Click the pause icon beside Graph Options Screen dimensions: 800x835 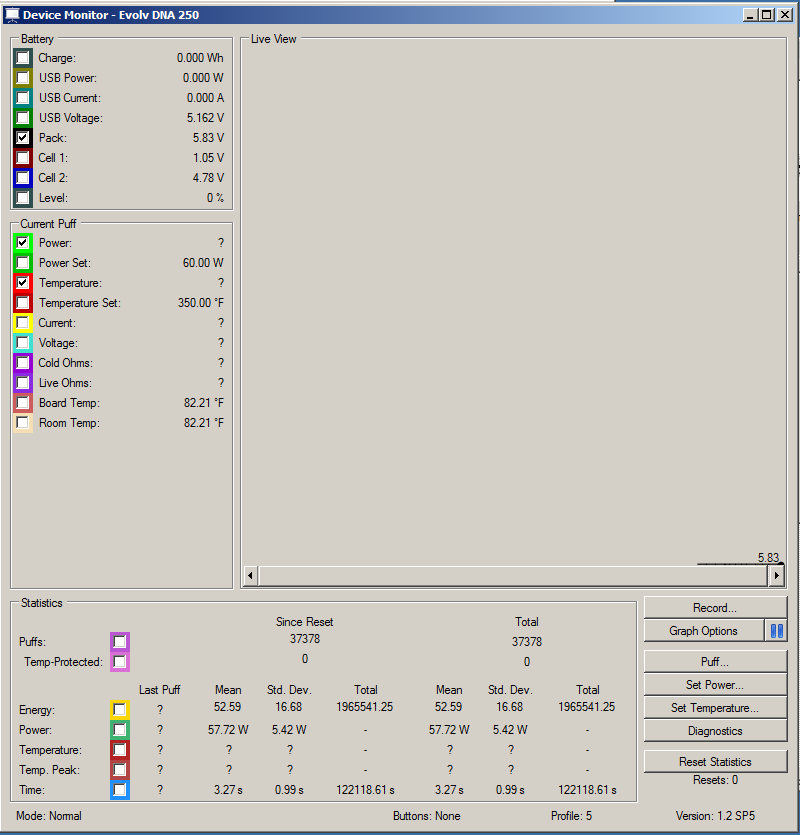coord(777,631)
